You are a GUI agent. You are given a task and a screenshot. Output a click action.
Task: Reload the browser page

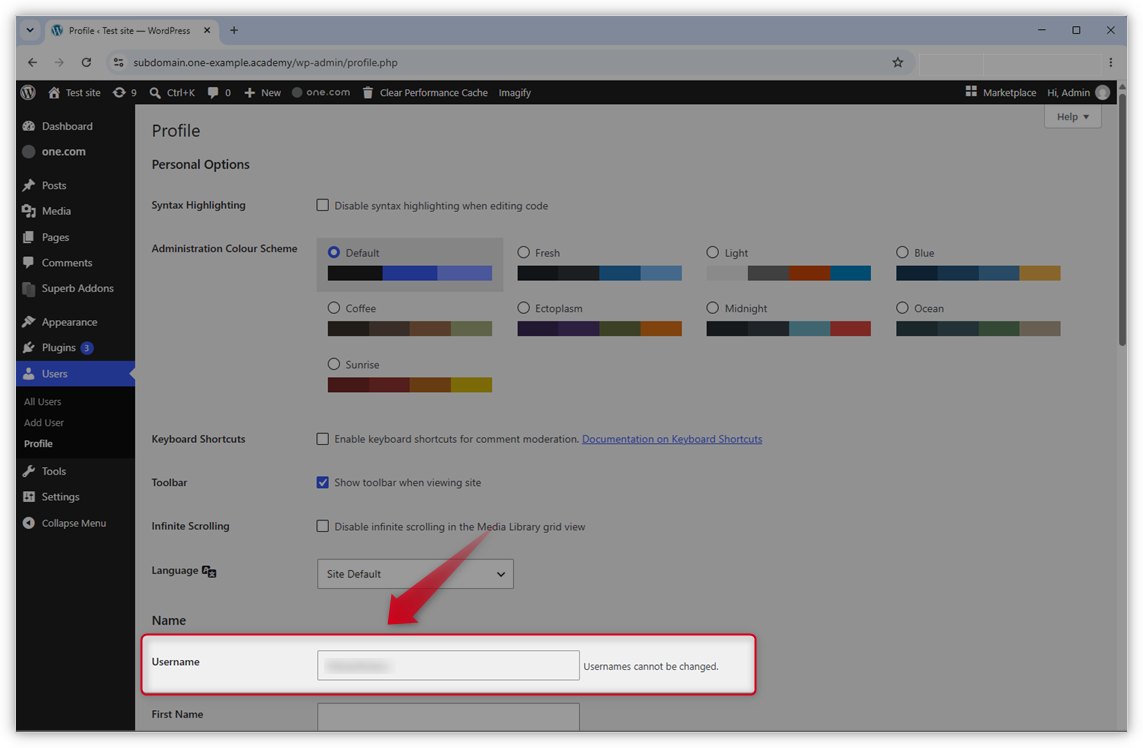pyautogui.click(x=86, y=63)
